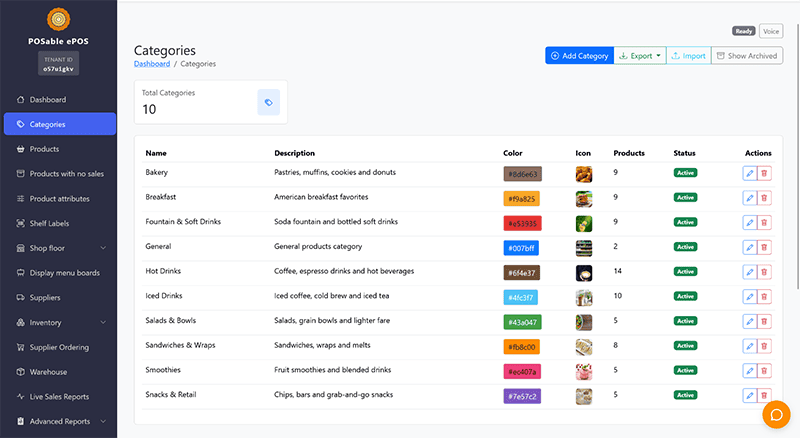Click the Tenant ID box o57u1gkv

click(x=58, y=64)
